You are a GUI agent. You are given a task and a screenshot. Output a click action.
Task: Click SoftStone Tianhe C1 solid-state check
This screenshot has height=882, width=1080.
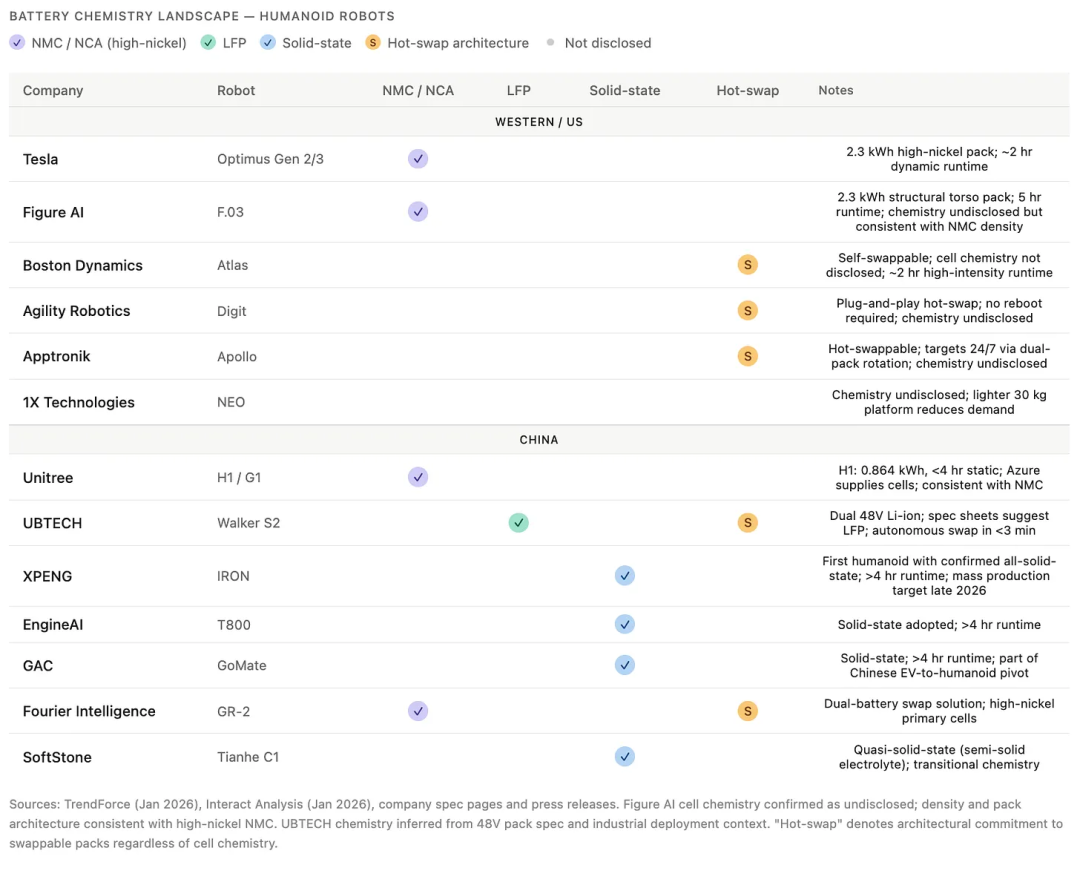(625, 757)
